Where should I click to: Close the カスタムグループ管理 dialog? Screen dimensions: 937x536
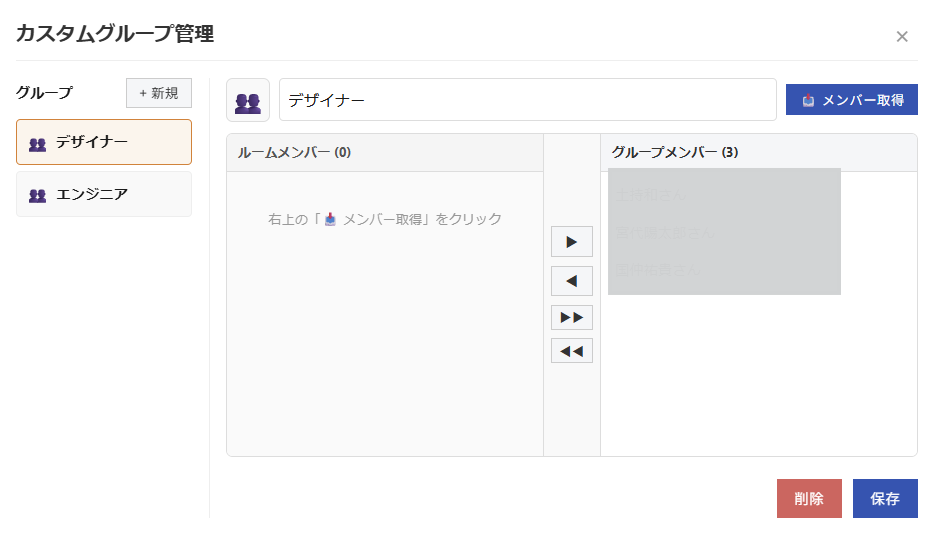902,36
